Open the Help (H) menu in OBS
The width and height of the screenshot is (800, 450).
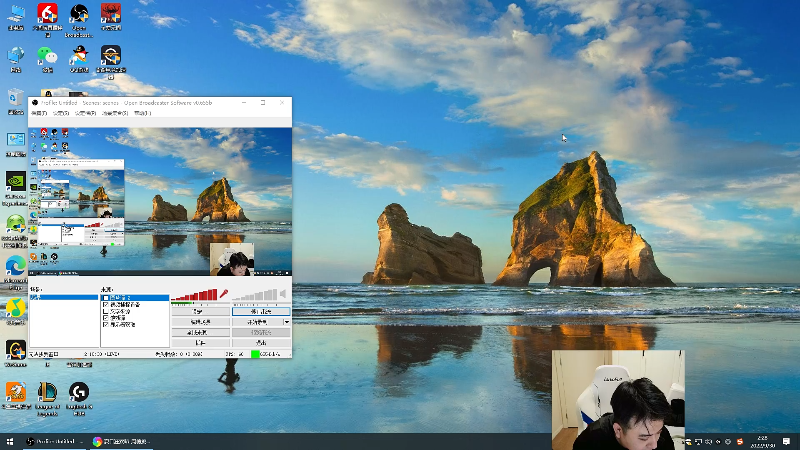pyautogui.click(x=142, y=113)
